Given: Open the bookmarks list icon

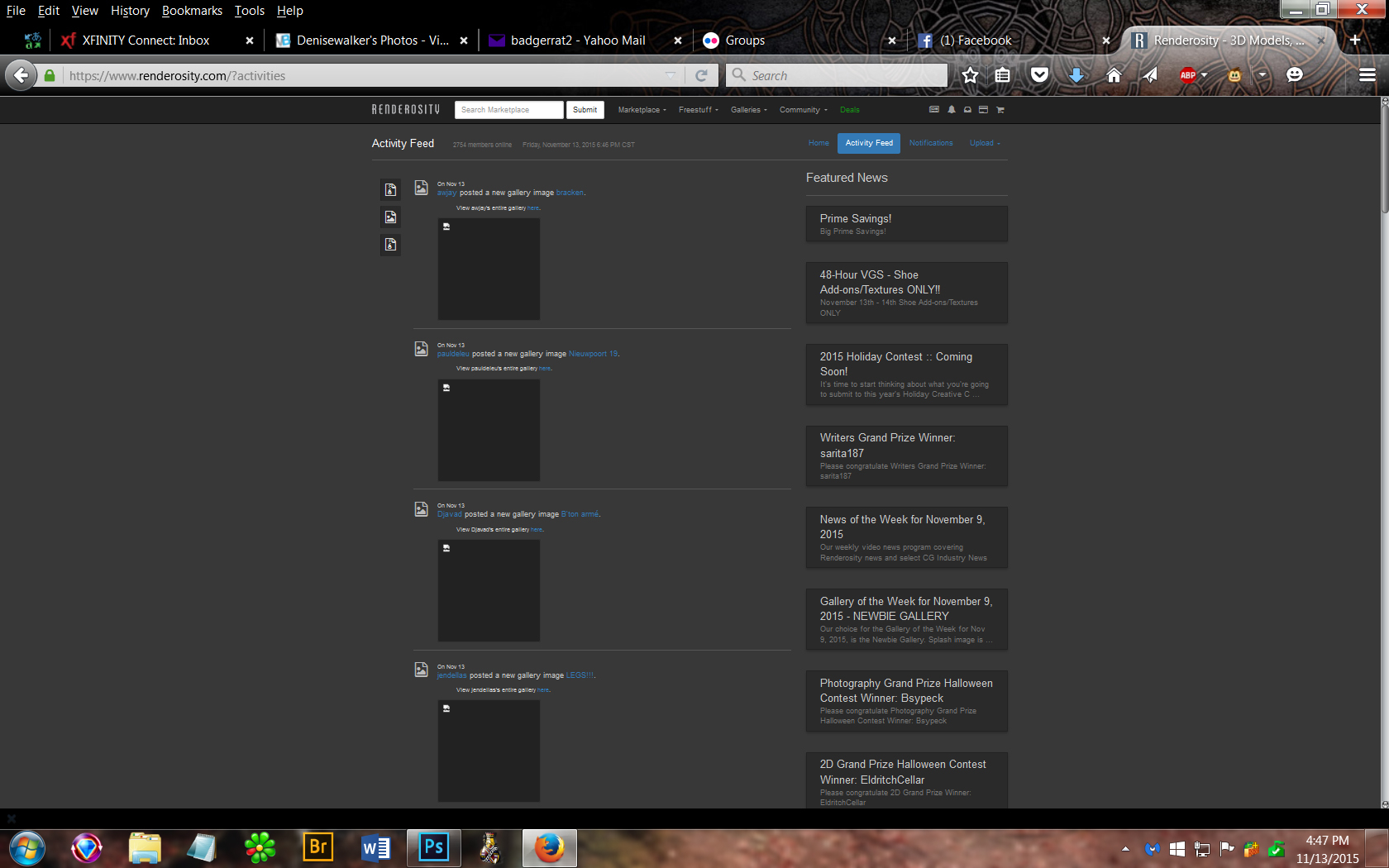Looking at the screenshot, I should (x=1002, y=75).
